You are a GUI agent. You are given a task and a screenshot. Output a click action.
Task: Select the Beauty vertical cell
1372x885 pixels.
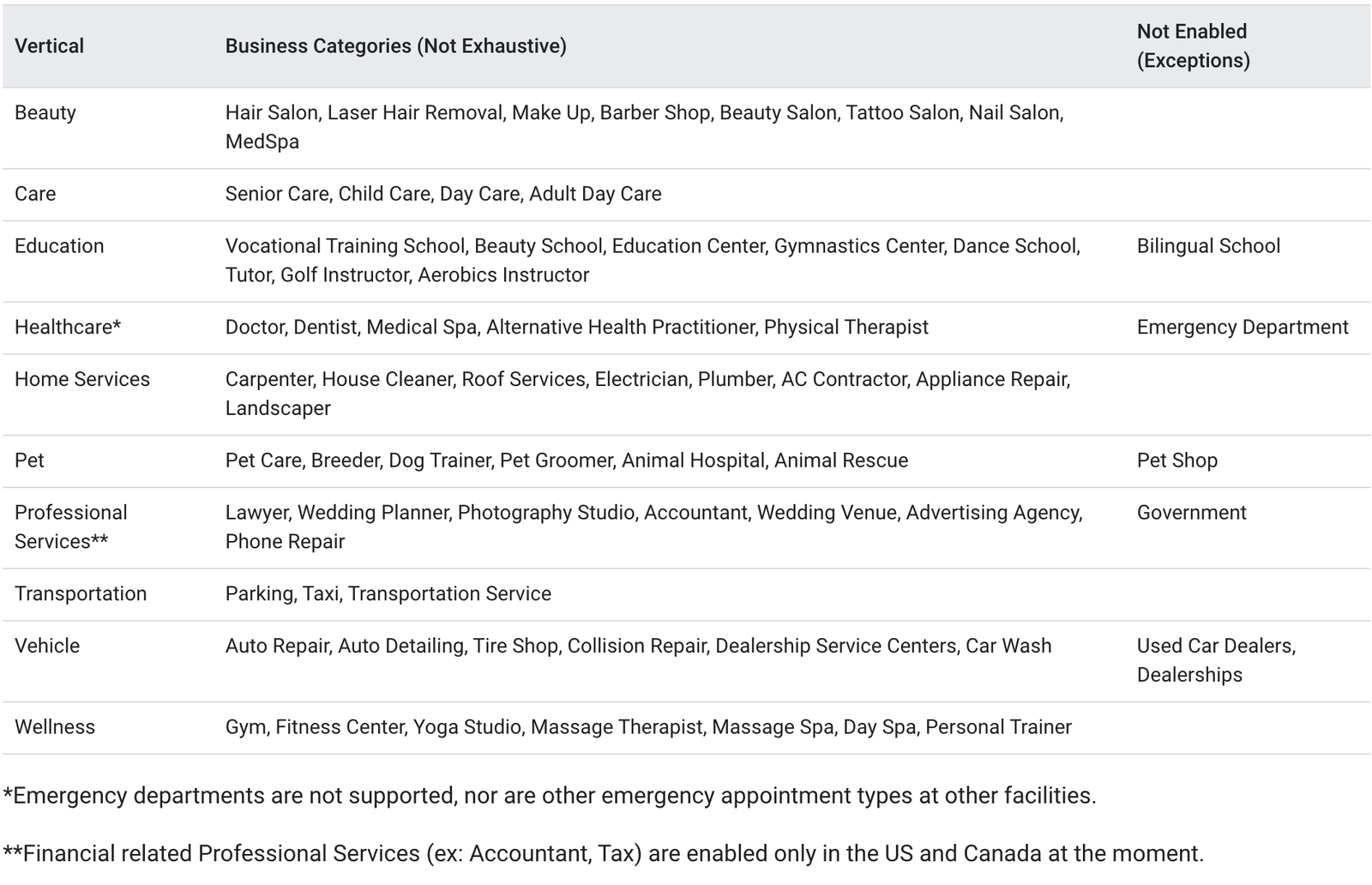coord(45,113)
